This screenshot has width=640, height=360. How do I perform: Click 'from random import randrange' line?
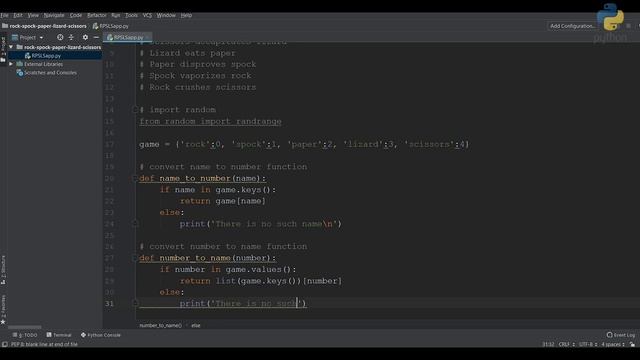click(x=210, y=121)
